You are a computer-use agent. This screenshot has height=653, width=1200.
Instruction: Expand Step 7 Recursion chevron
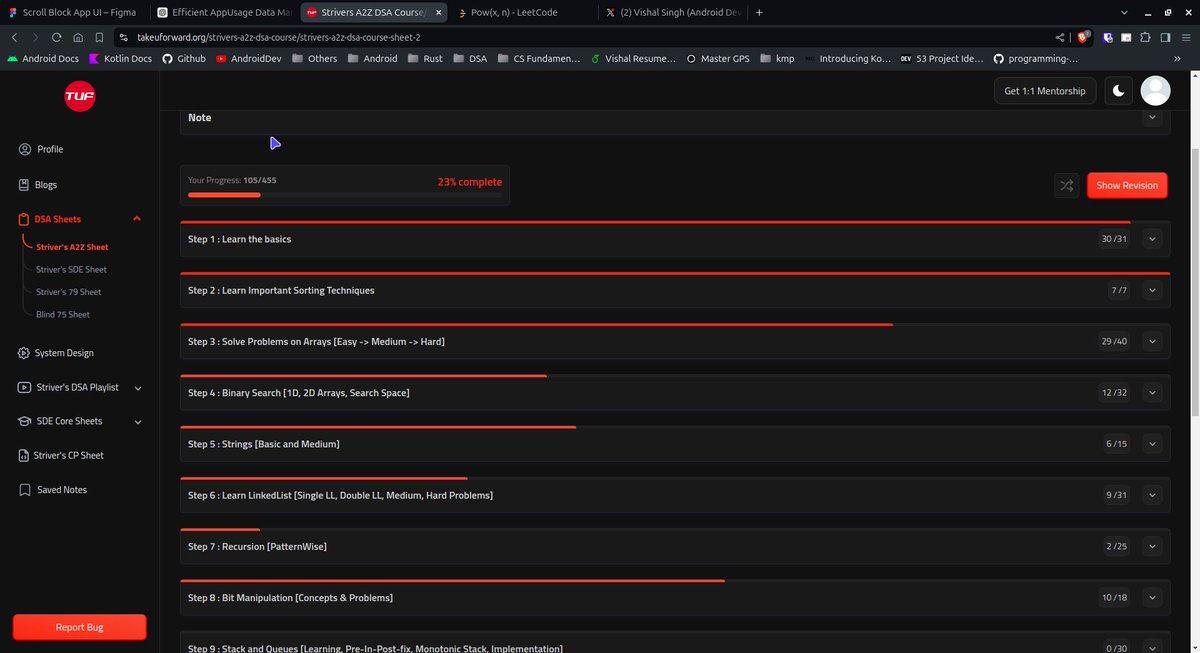click(1153, 547)
